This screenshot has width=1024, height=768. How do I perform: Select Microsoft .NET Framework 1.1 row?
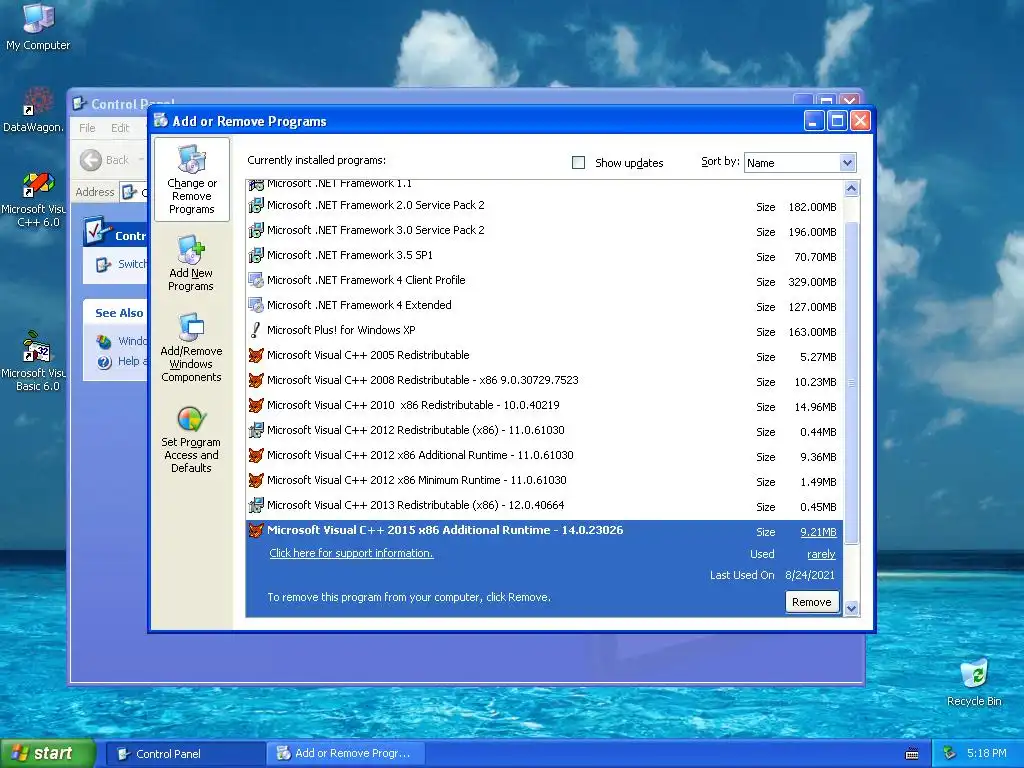pos(545,185)
